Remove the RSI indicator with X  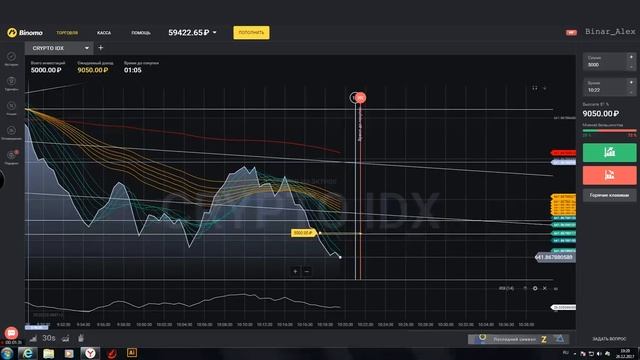(544, 288)
